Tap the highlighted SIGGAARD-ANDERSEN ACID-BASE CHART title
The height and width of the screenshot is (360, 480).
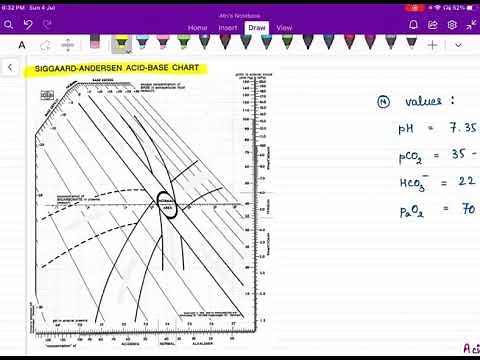pos(116,69)
